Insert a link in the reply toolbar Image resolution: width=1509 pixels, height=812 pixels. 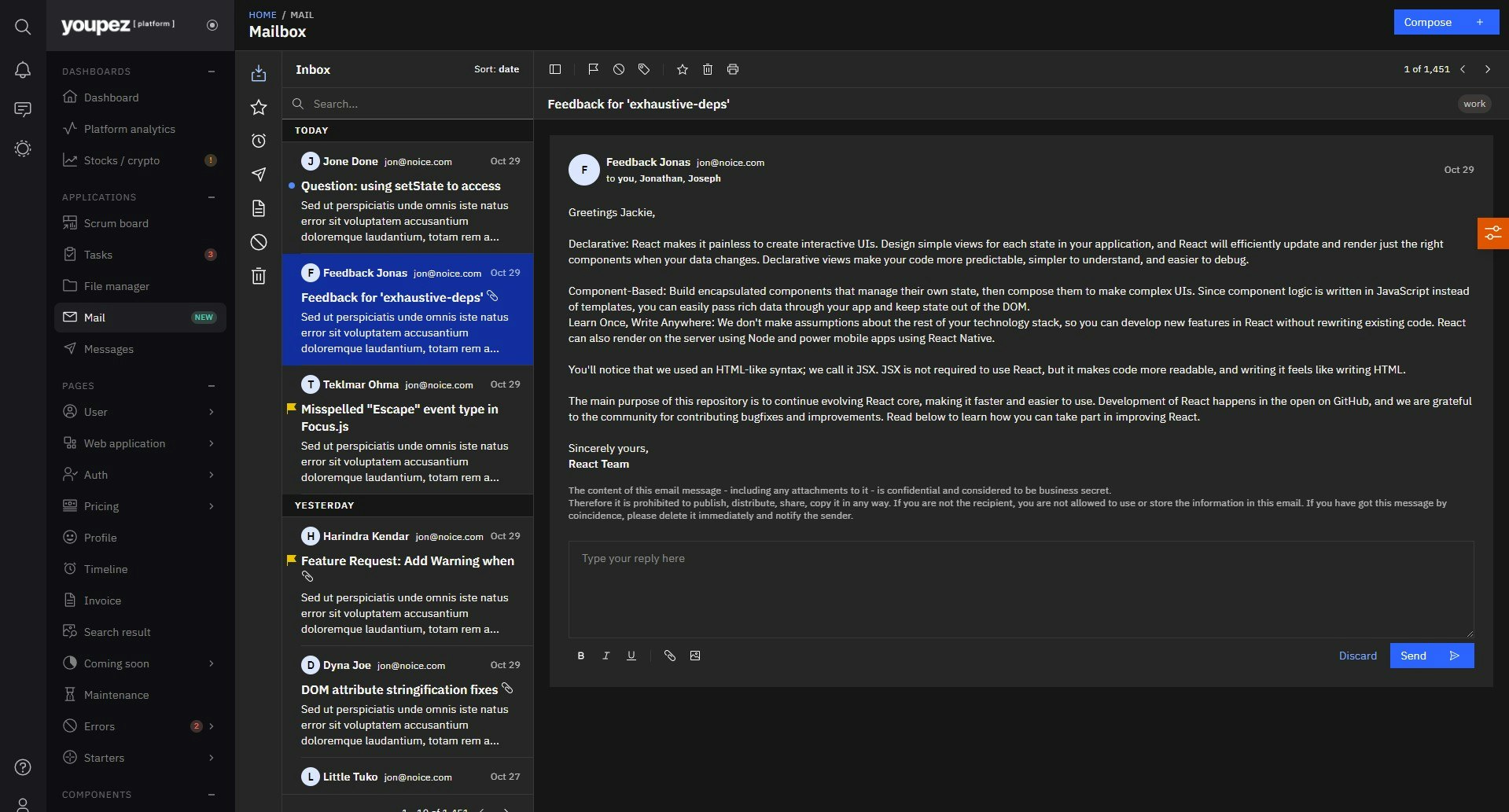(670, 656)
